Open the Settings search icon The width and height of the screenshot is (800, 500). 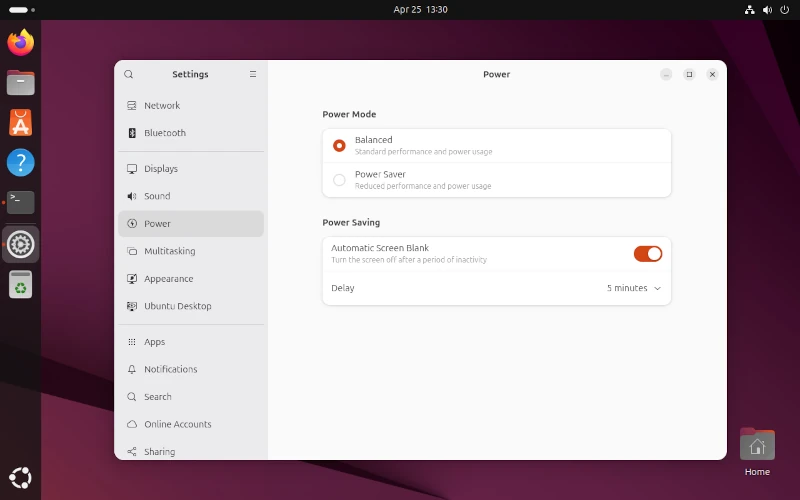point(129,74)
